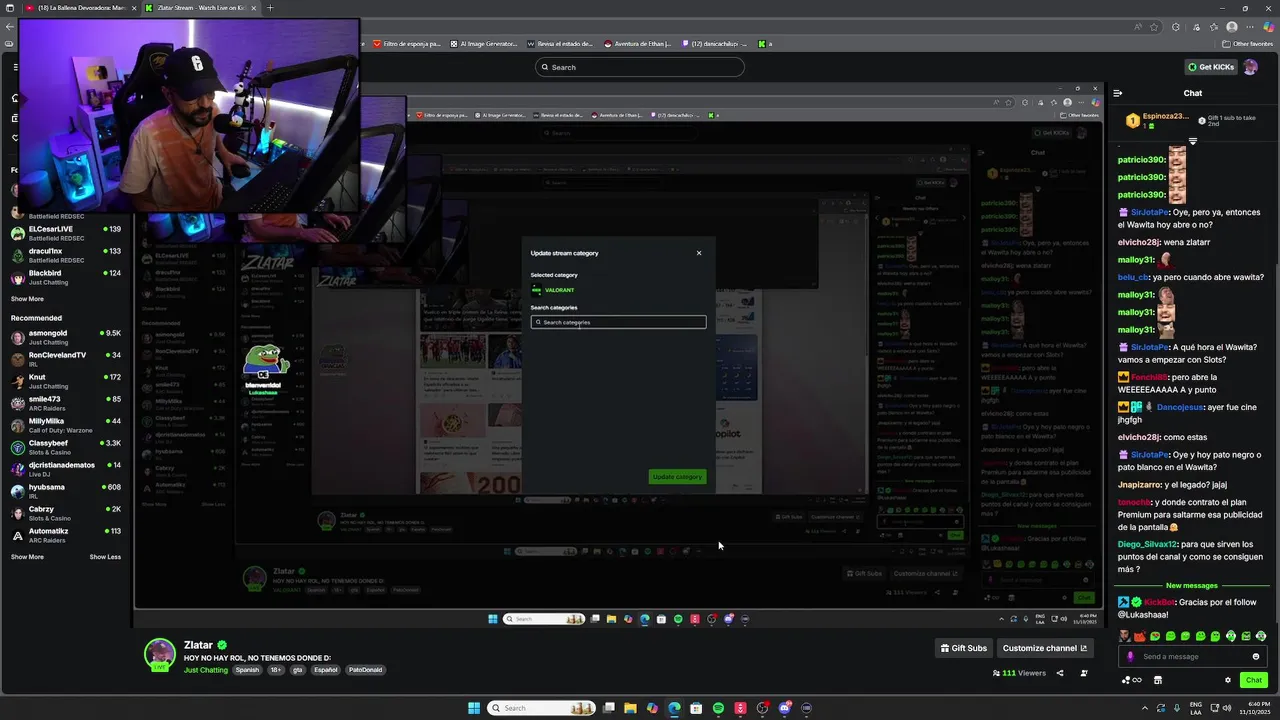The height and width of the screenshot is (720, 1280).
Task: Open AI Image Generator bookmark
Action: [484, 44]
